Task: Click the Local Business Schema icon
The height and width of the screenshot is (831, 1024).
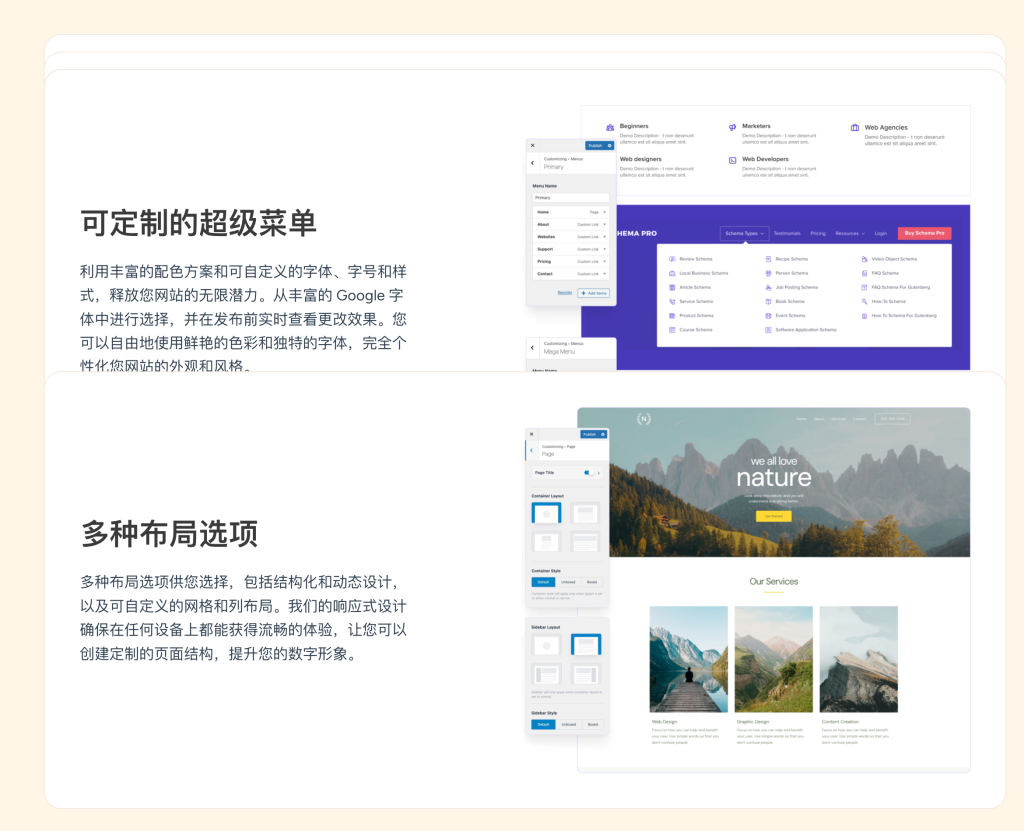Action: (672, 273)
